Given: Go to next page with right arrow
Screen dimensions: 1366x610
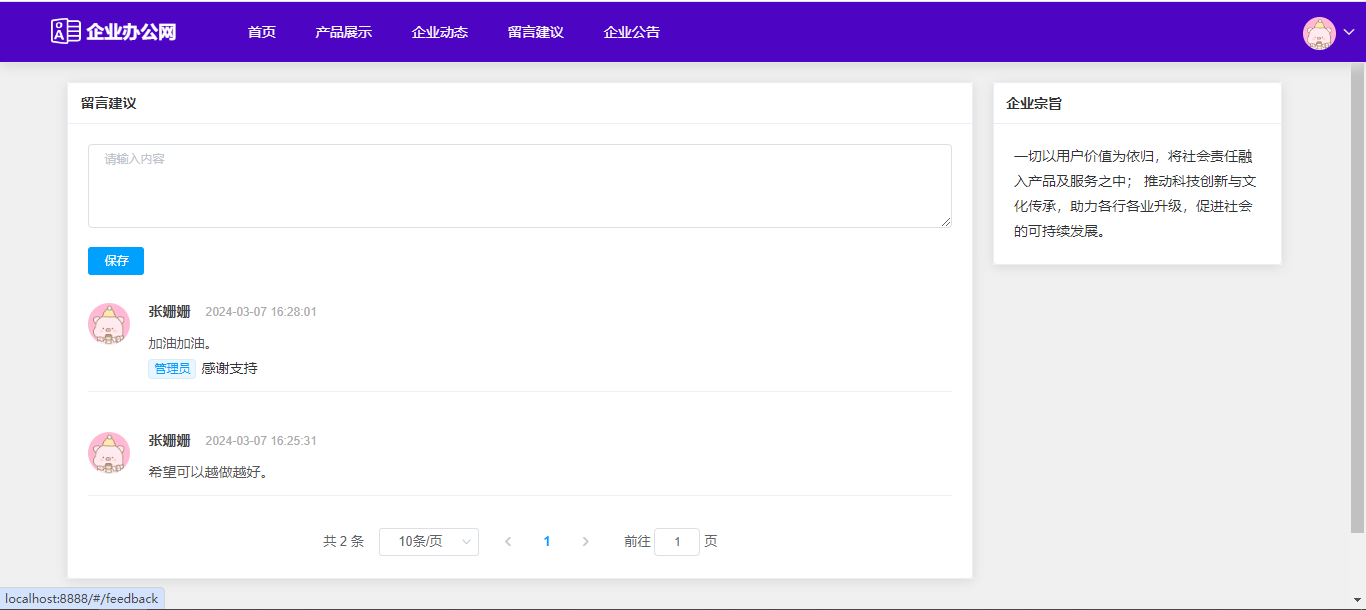Looking at the screenshot, I should tap(586, 542).
